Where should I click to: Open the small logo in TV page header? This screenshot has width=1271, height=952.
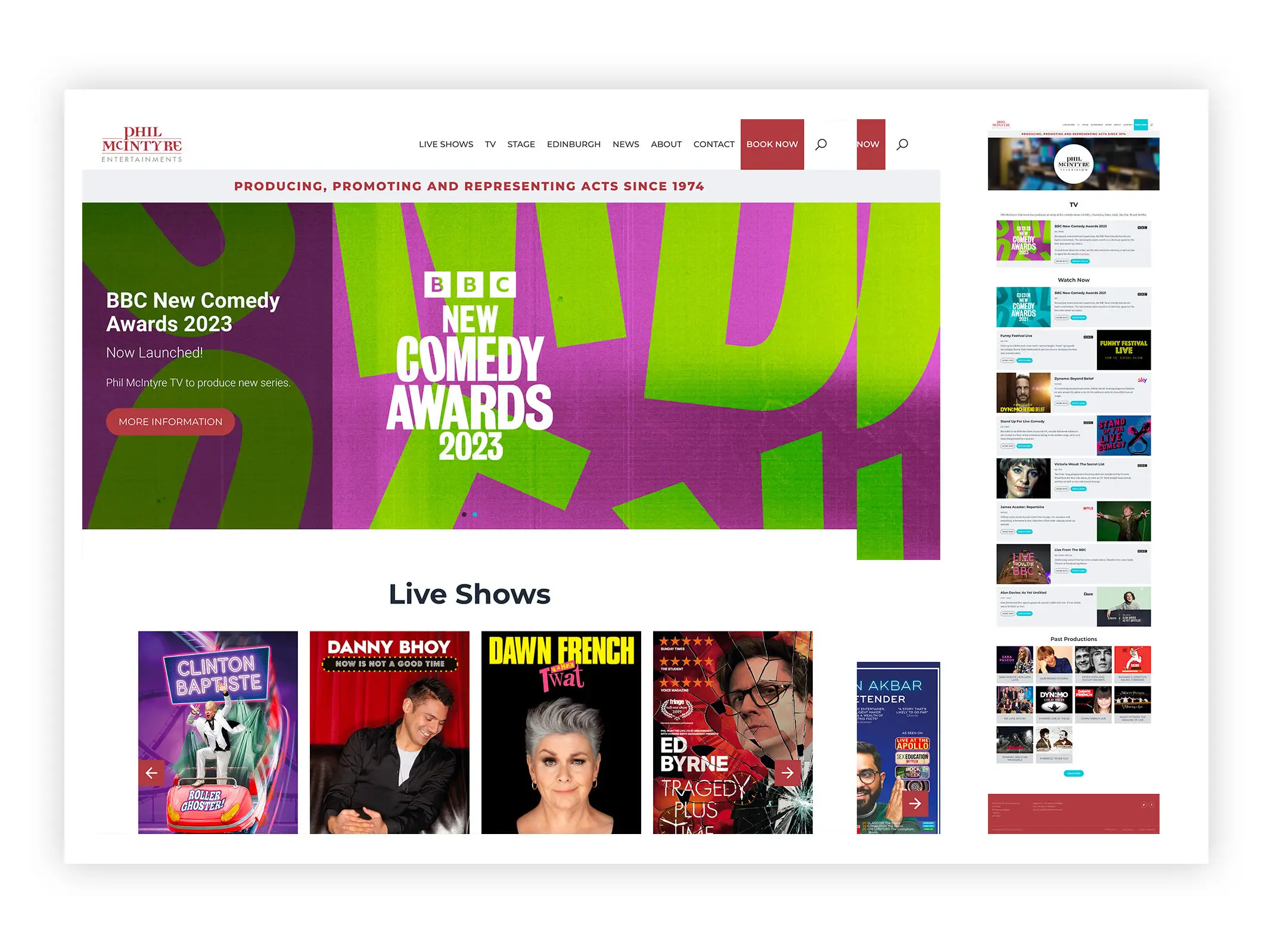(x=1001, y=125)
